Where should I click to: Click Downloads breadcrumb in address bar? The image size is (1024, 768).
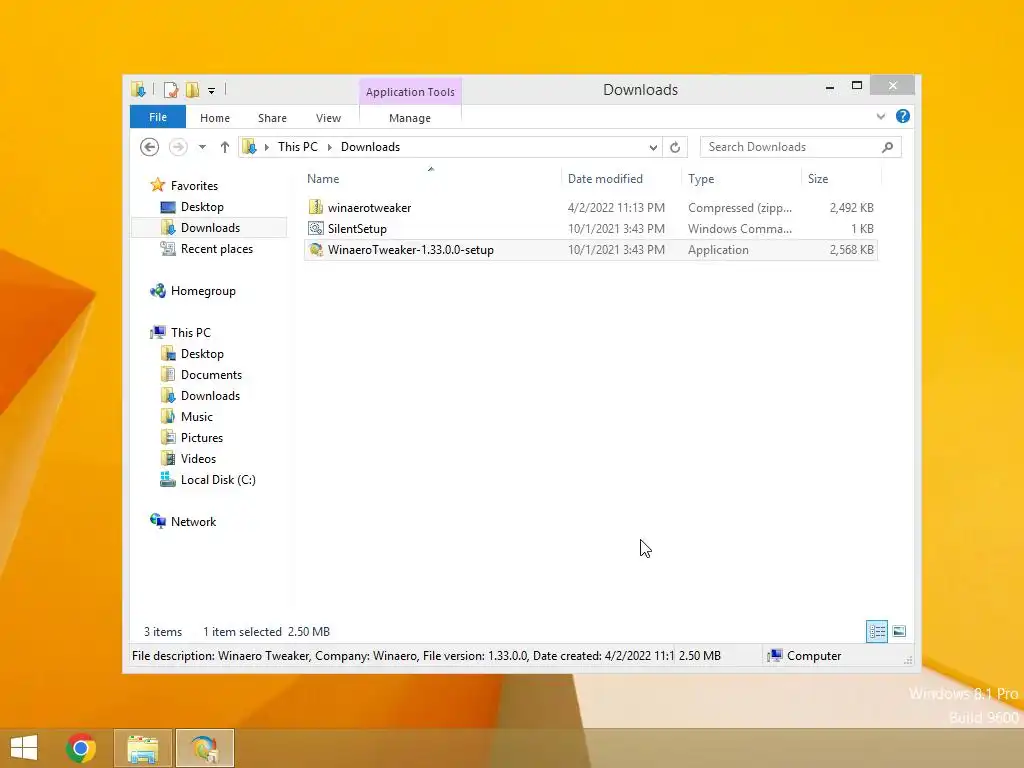point(370,147)
